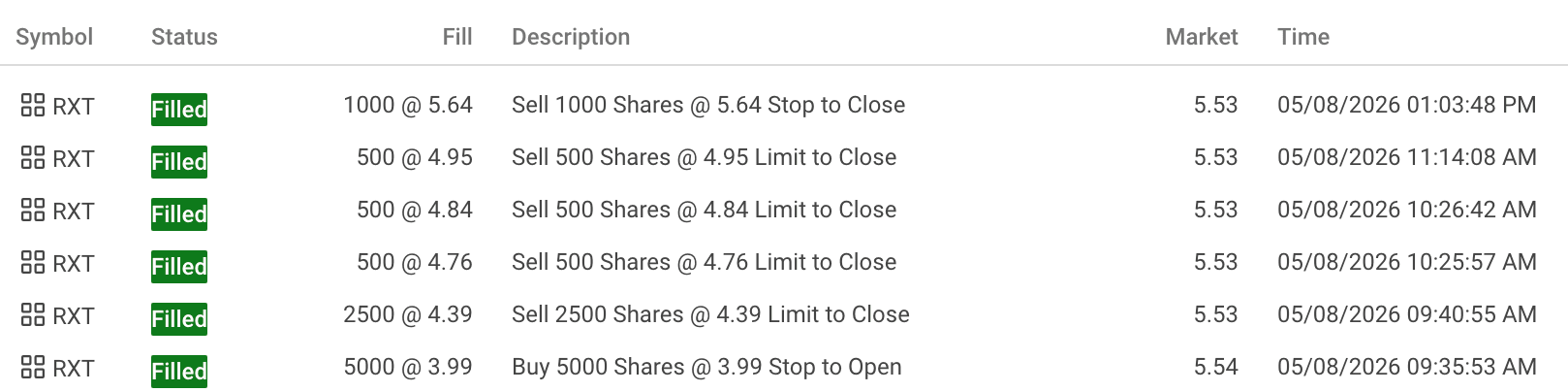The height and width of the screenshot is (392, 1568).
Task: Click grid icon on the 4.84 limit order row
Action: click(x=33, y=210)
